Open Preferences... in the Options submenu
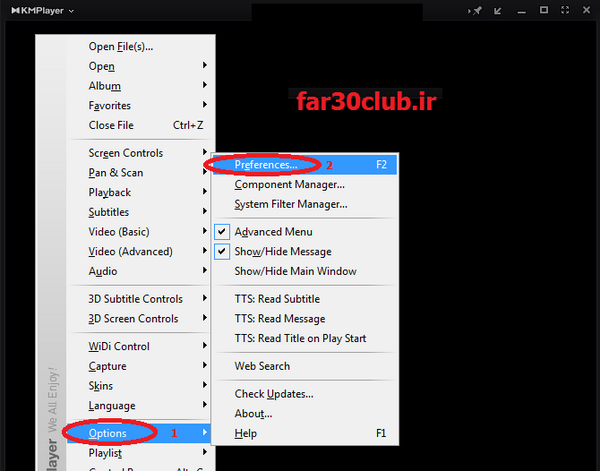Image resolution: width=600 pixels, height=471 pixels. (x=305, y=165)
